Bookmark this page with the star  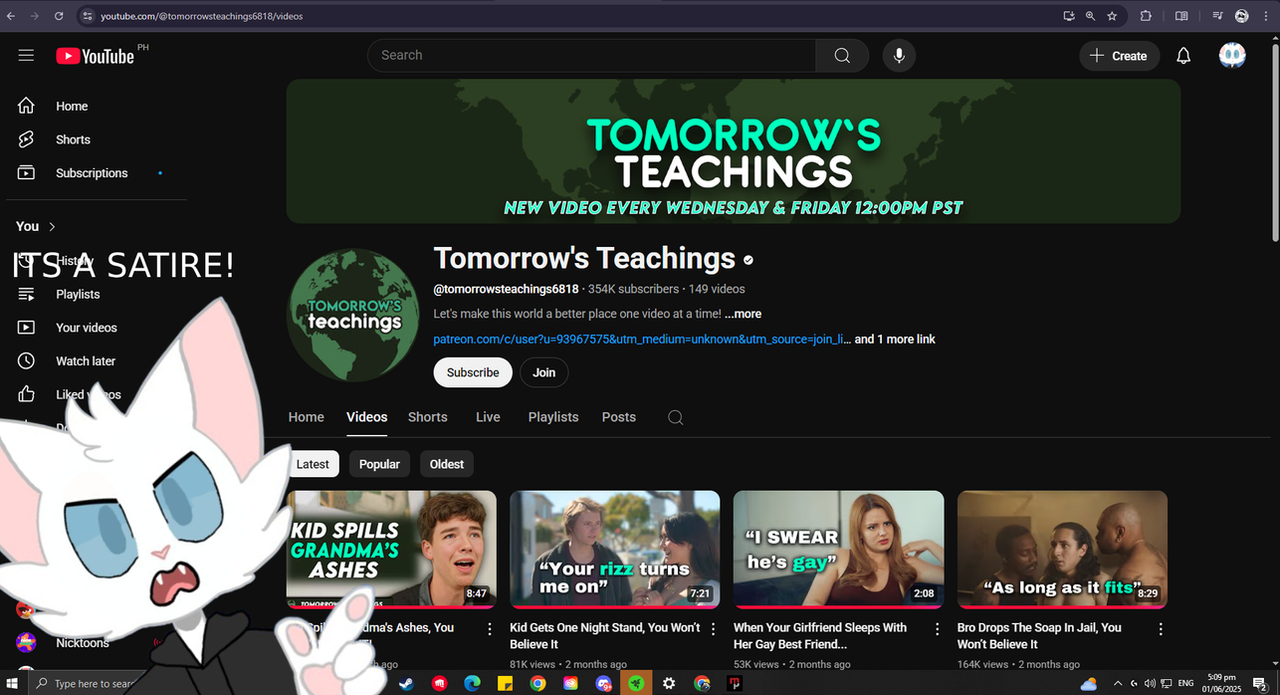click(1112, 16)
